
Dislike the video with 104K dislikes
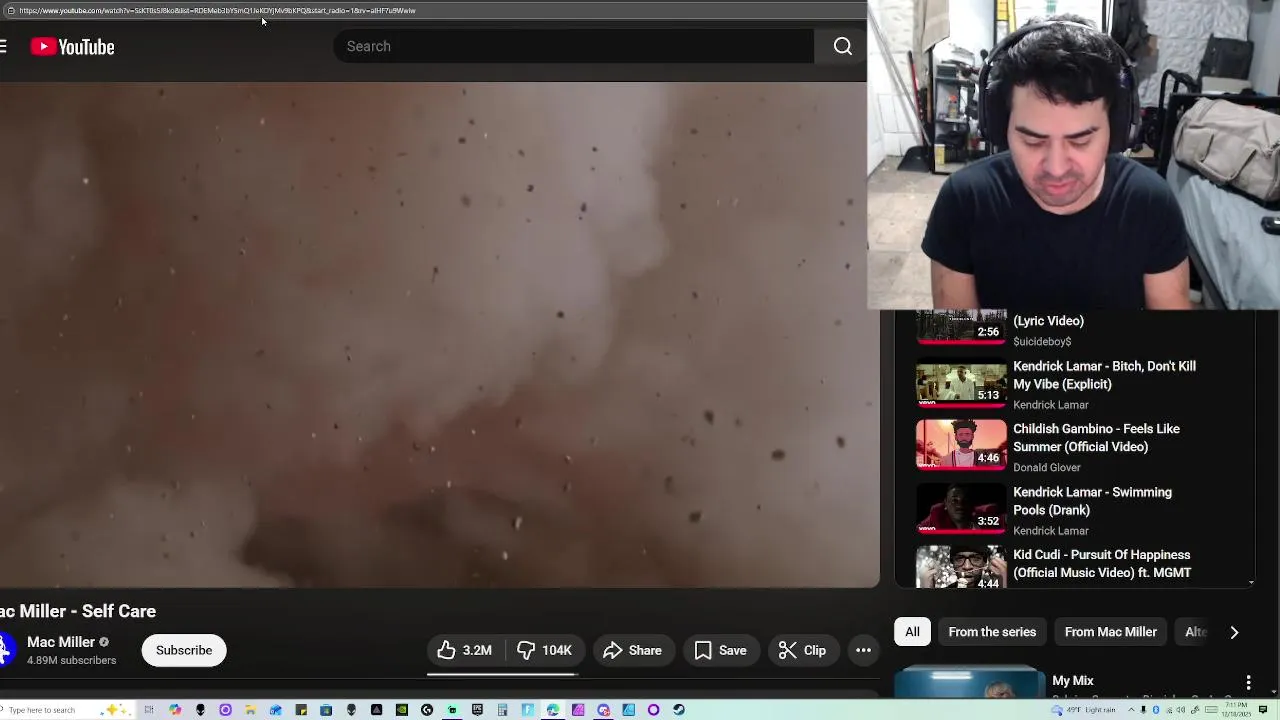pyautogui.click(x=544, y=650)
